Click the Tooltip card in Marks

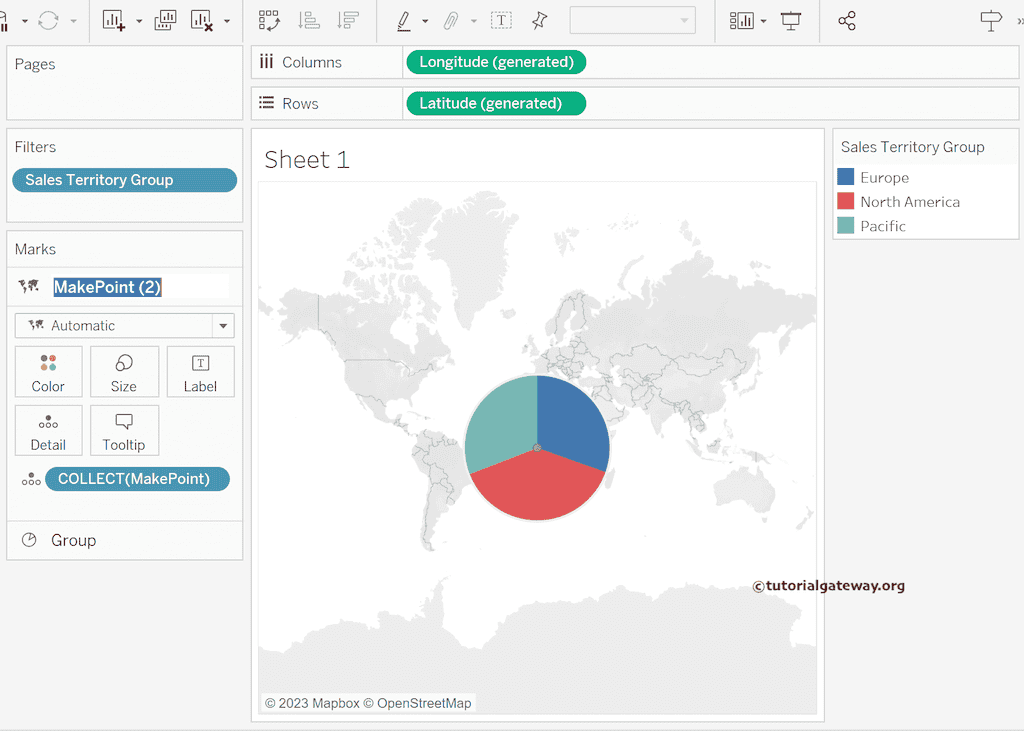pyautogui.click(x=123, y=430)
